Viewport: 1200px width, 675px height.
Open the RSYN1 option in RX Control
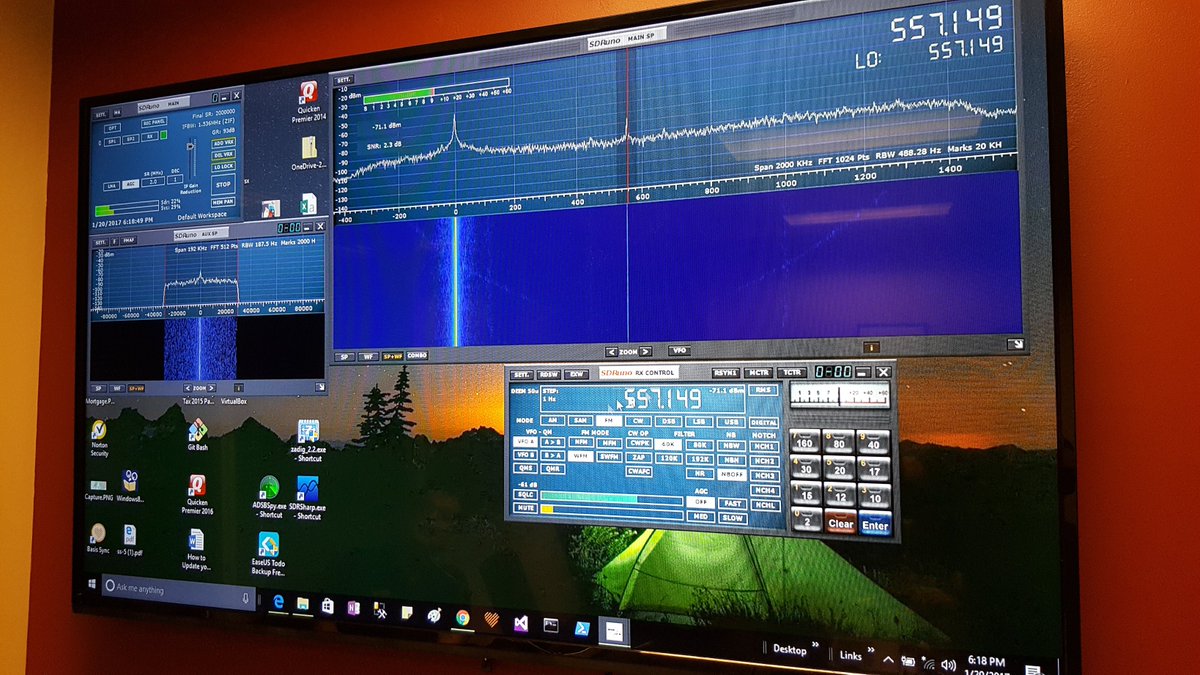(x=726, y=373)
